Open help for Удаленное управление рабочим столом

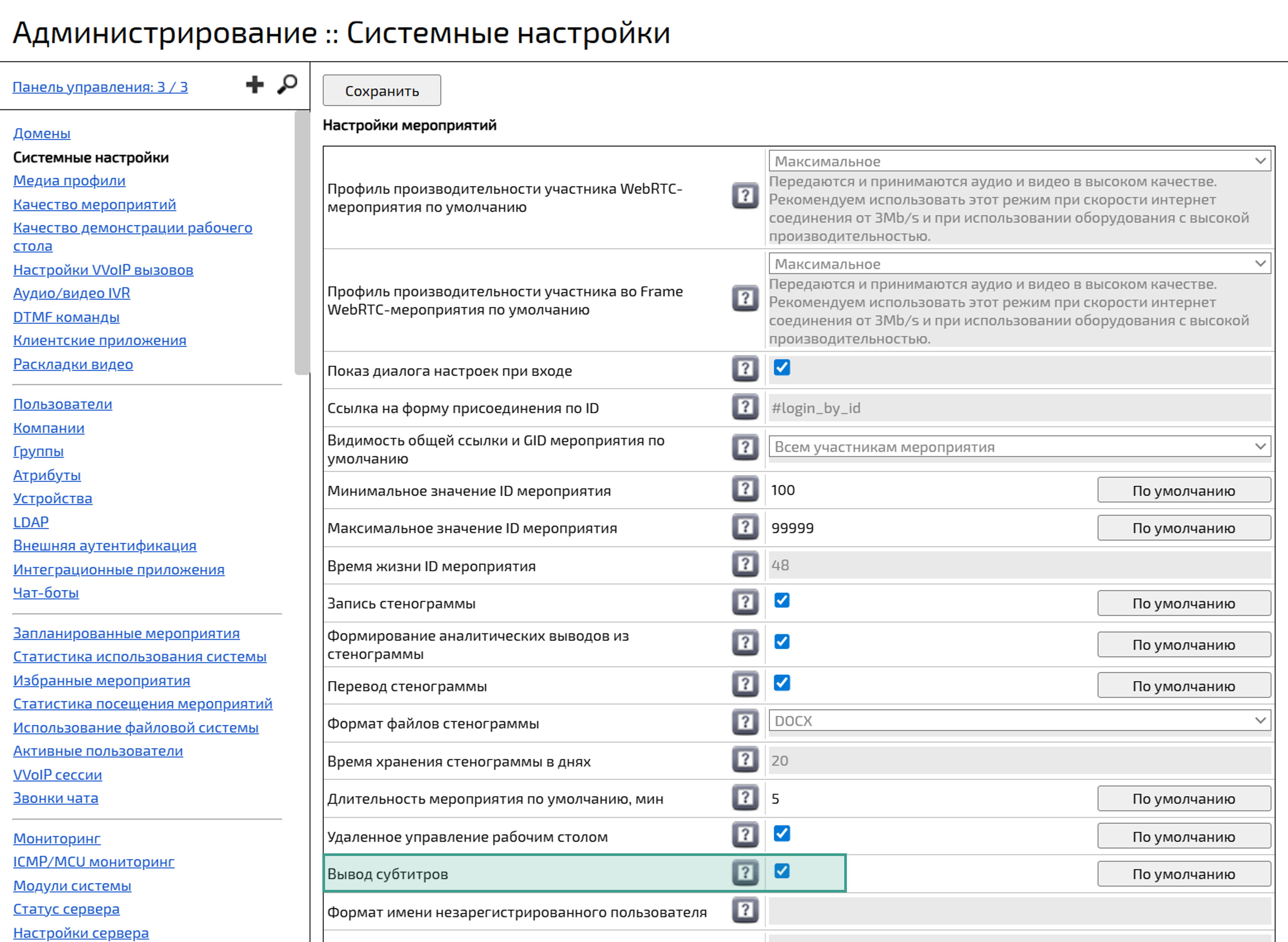click(x=744, y=835)
